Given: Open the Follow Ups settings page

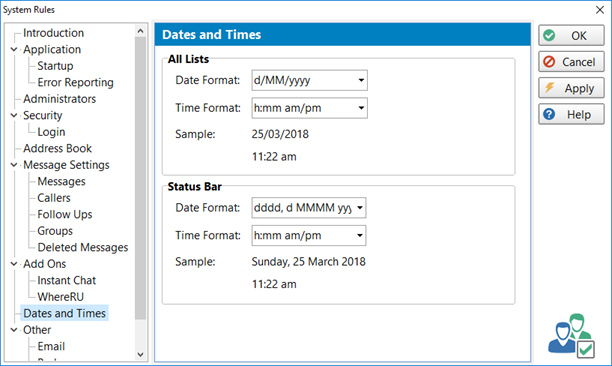Looking at the screenshot, I should pyautogui.click(x=65, y=215).
